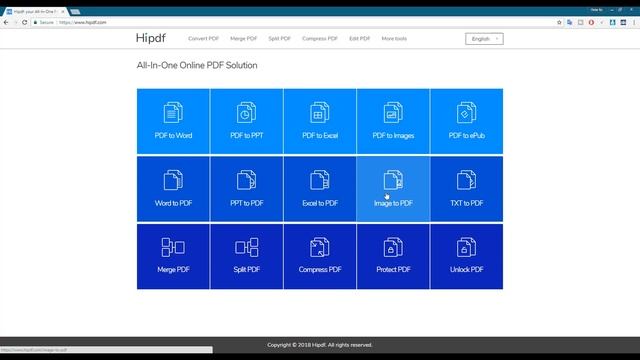This screenshot has width=640, height=360.
Task: Open the Image to PDF tool icon
Action: click(393, 180)
